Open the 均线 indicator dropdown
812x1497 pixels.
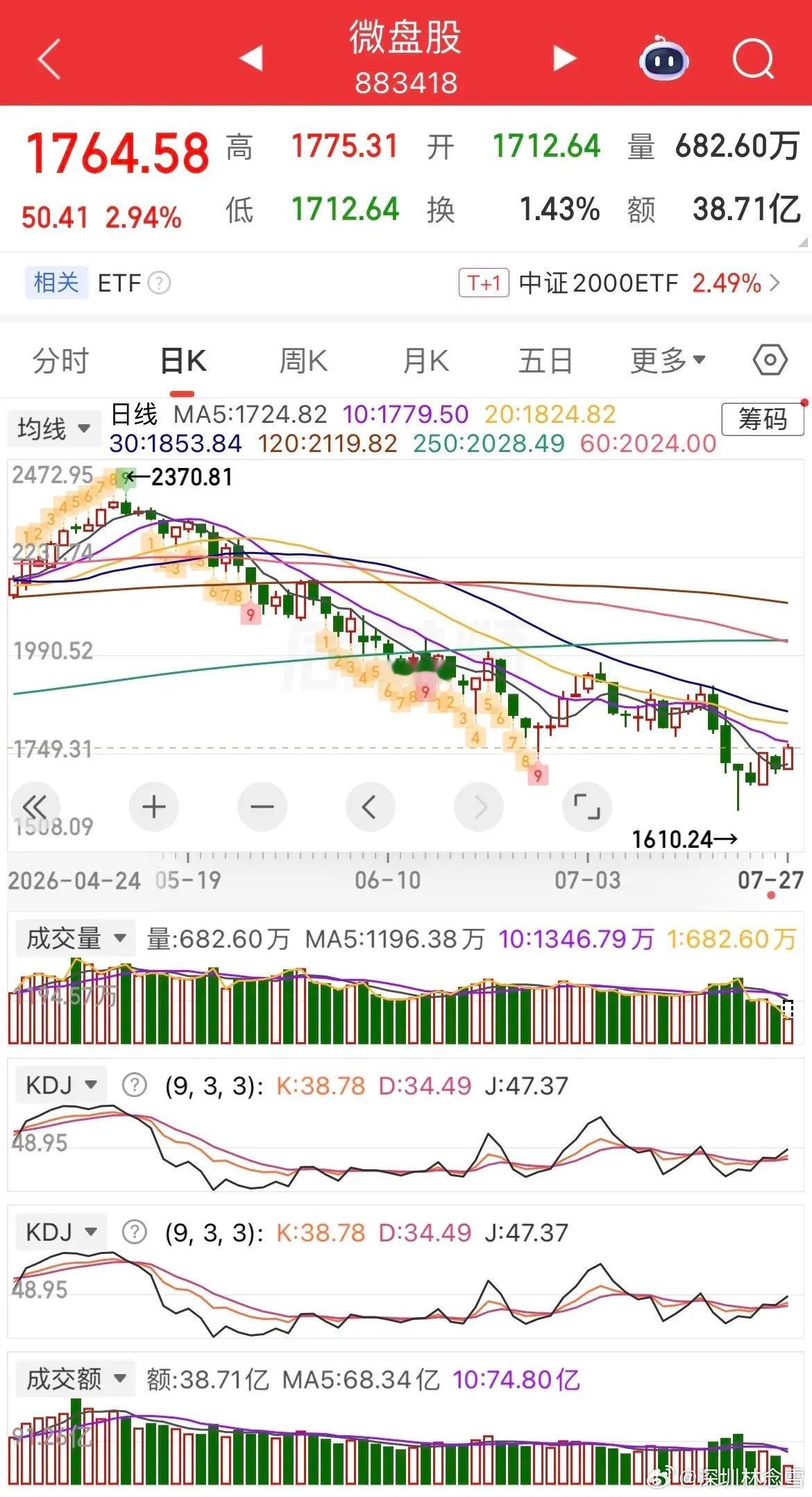(54, 428)
